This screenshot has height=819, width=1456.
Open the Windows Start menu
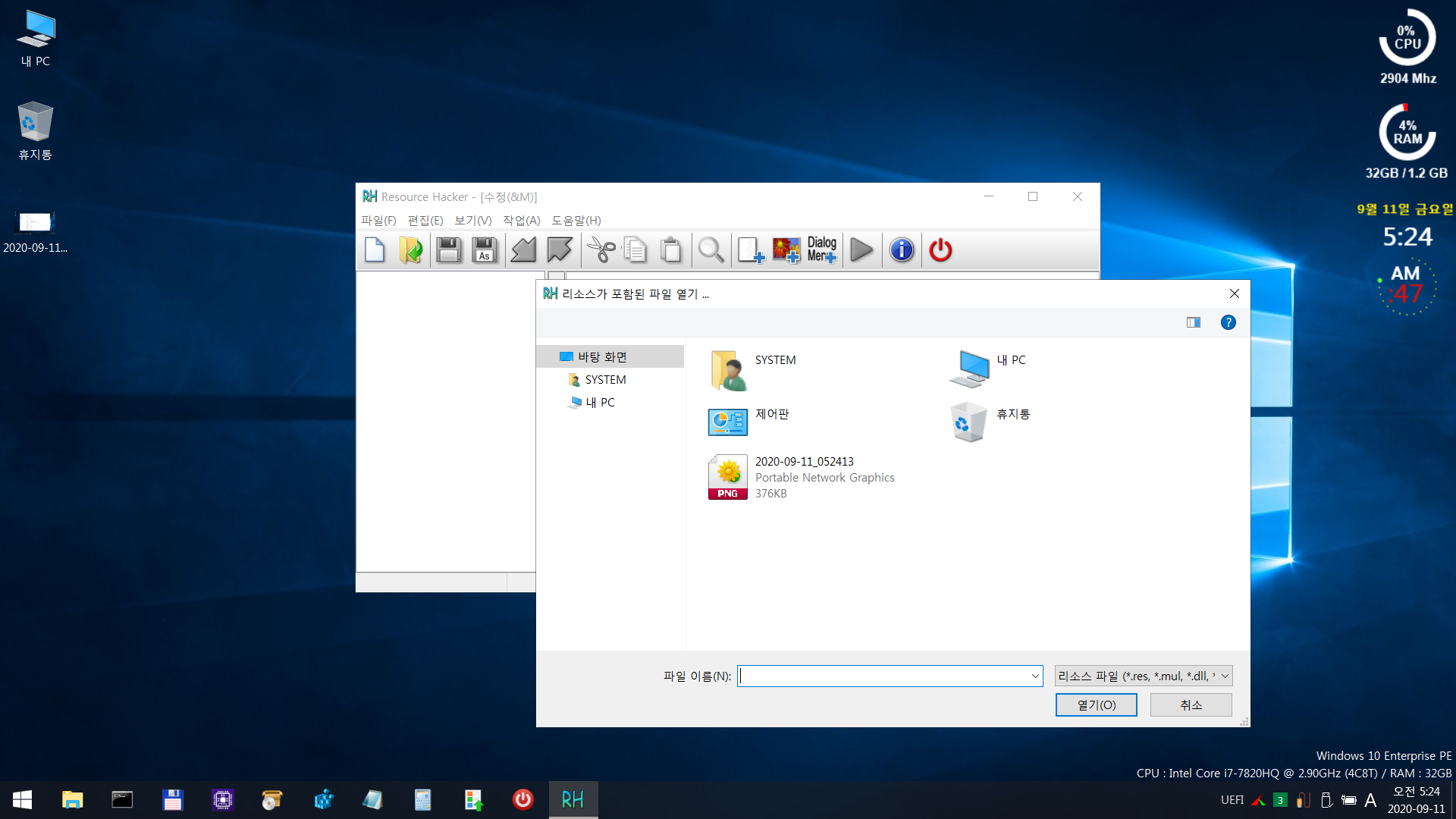tap(22, 799)
